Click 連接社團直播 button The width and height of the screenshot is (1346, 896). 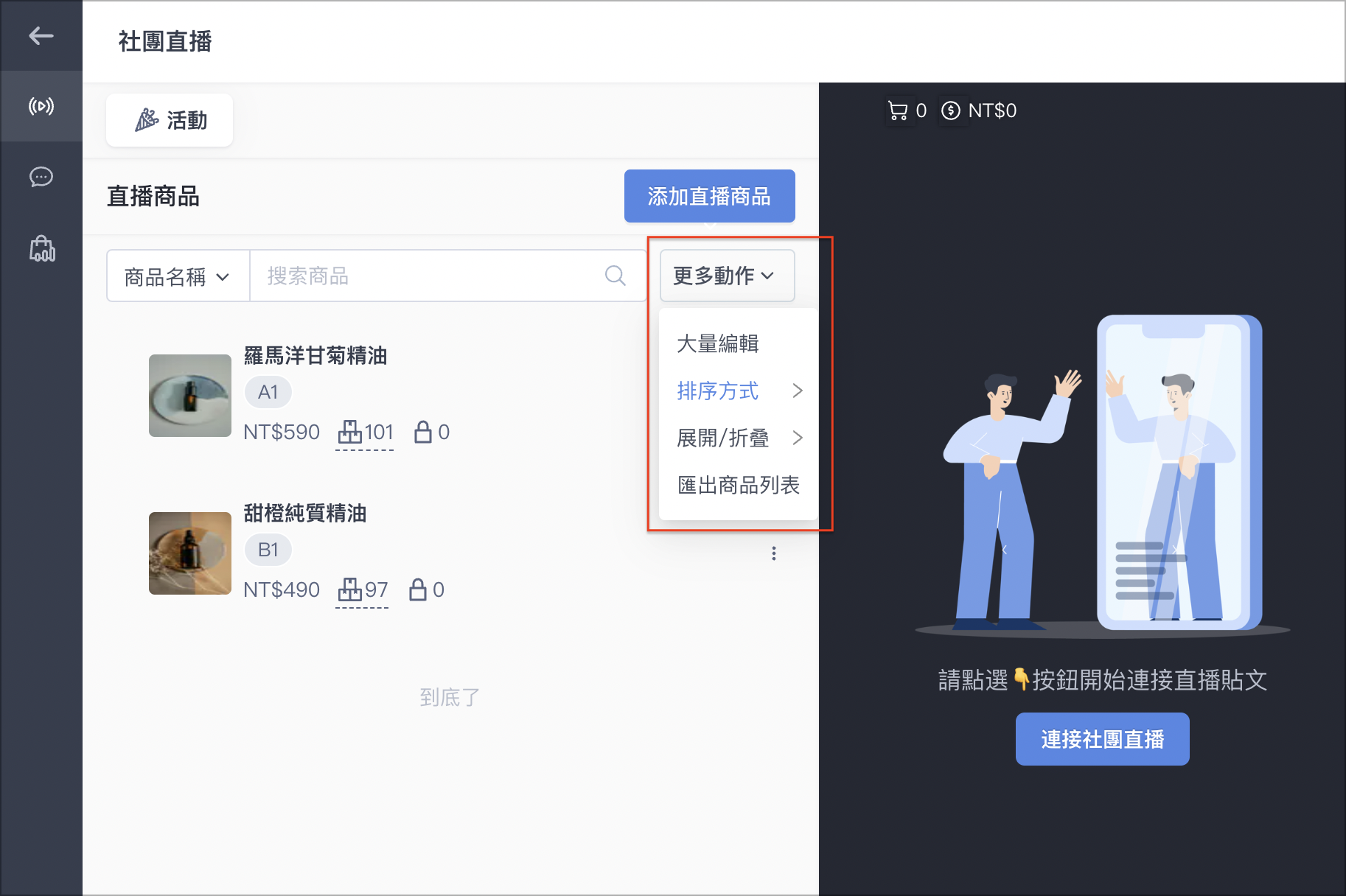pyautogui.click(x=1102, y=739)
